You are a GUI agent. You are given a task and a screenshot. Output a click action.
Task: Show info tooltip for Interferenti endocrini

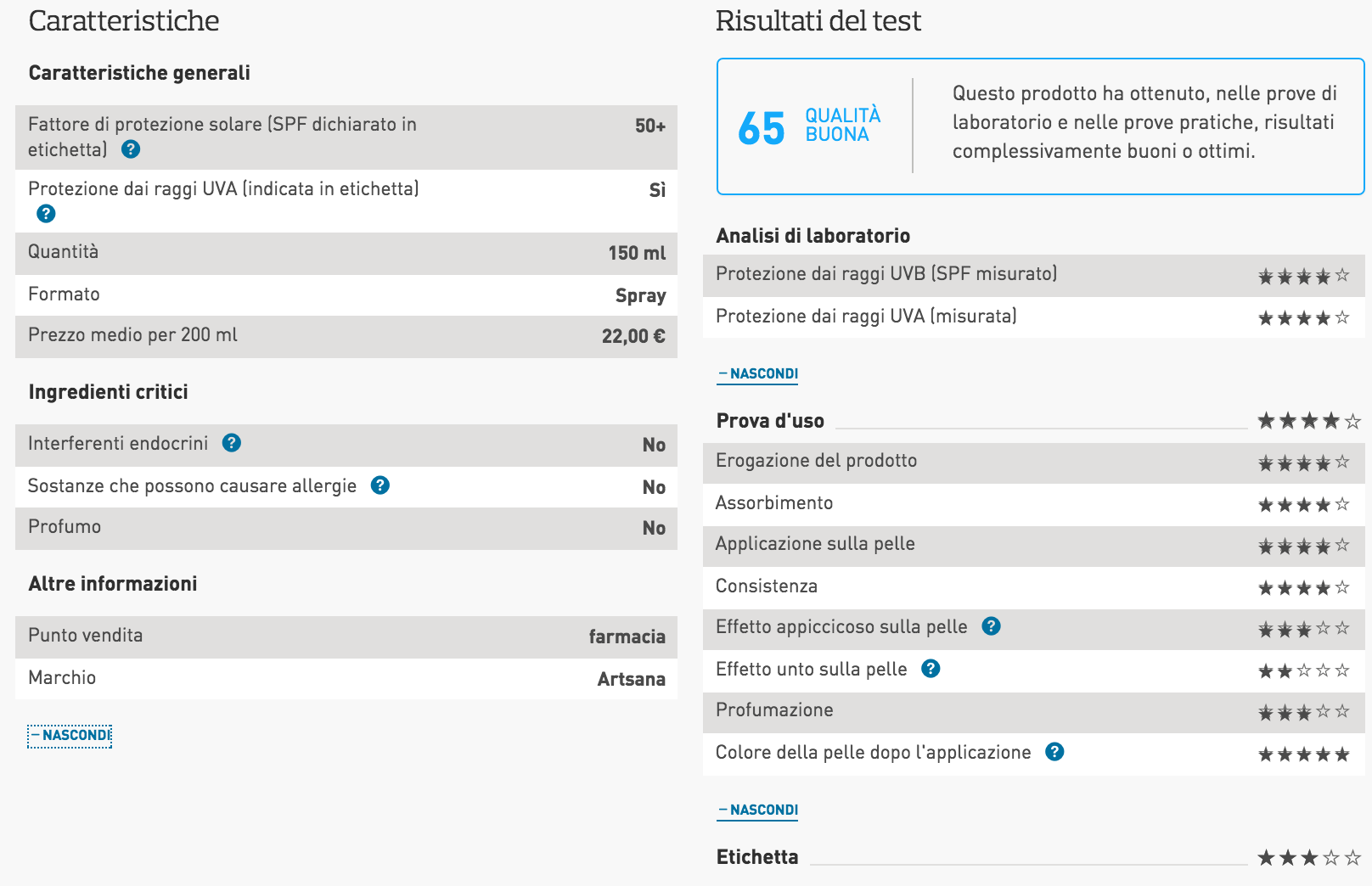coord(232,443)
